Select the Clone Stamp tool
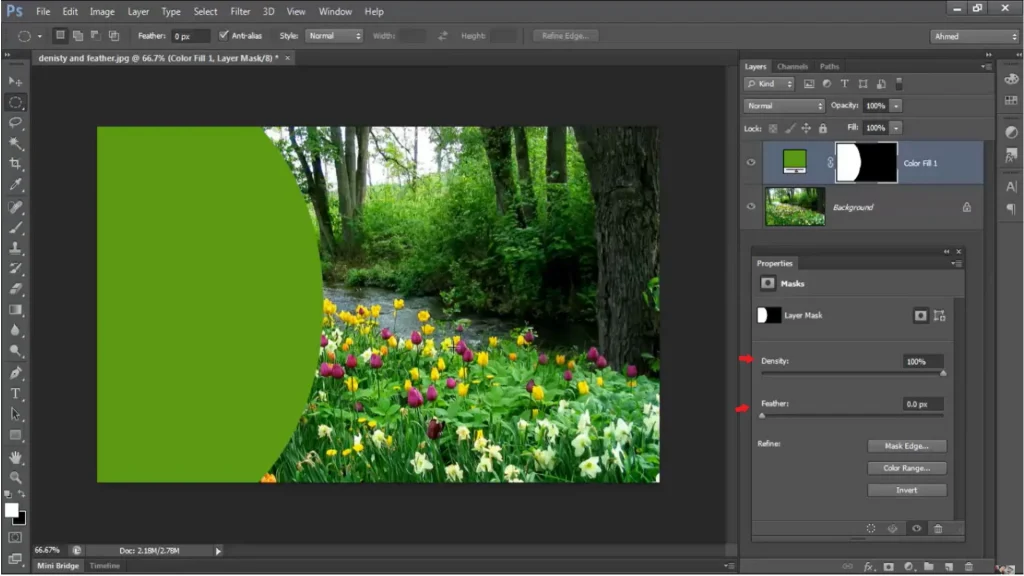Viewport: 1024px width, 576px height. (x=16, y=248)
